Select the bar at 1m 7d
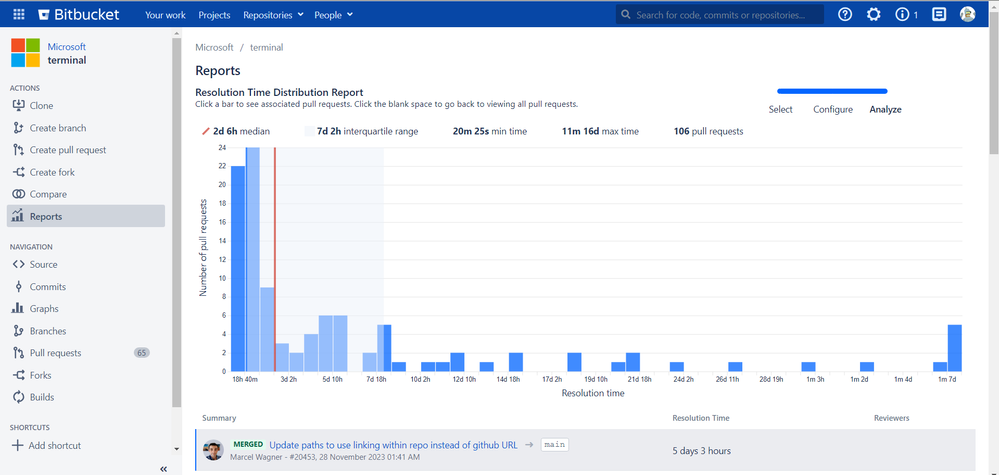 [954, 348]
